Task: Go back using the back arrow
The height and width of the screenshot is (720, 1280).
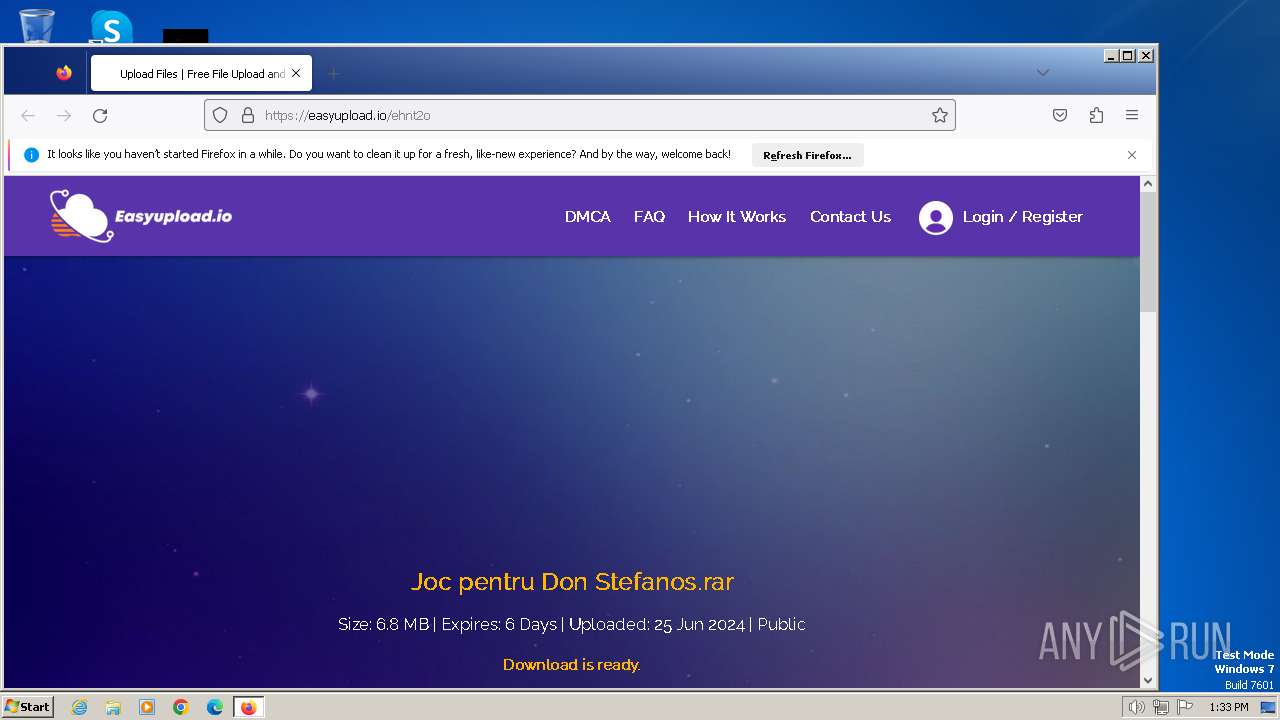Action: (x=28, y=115)
